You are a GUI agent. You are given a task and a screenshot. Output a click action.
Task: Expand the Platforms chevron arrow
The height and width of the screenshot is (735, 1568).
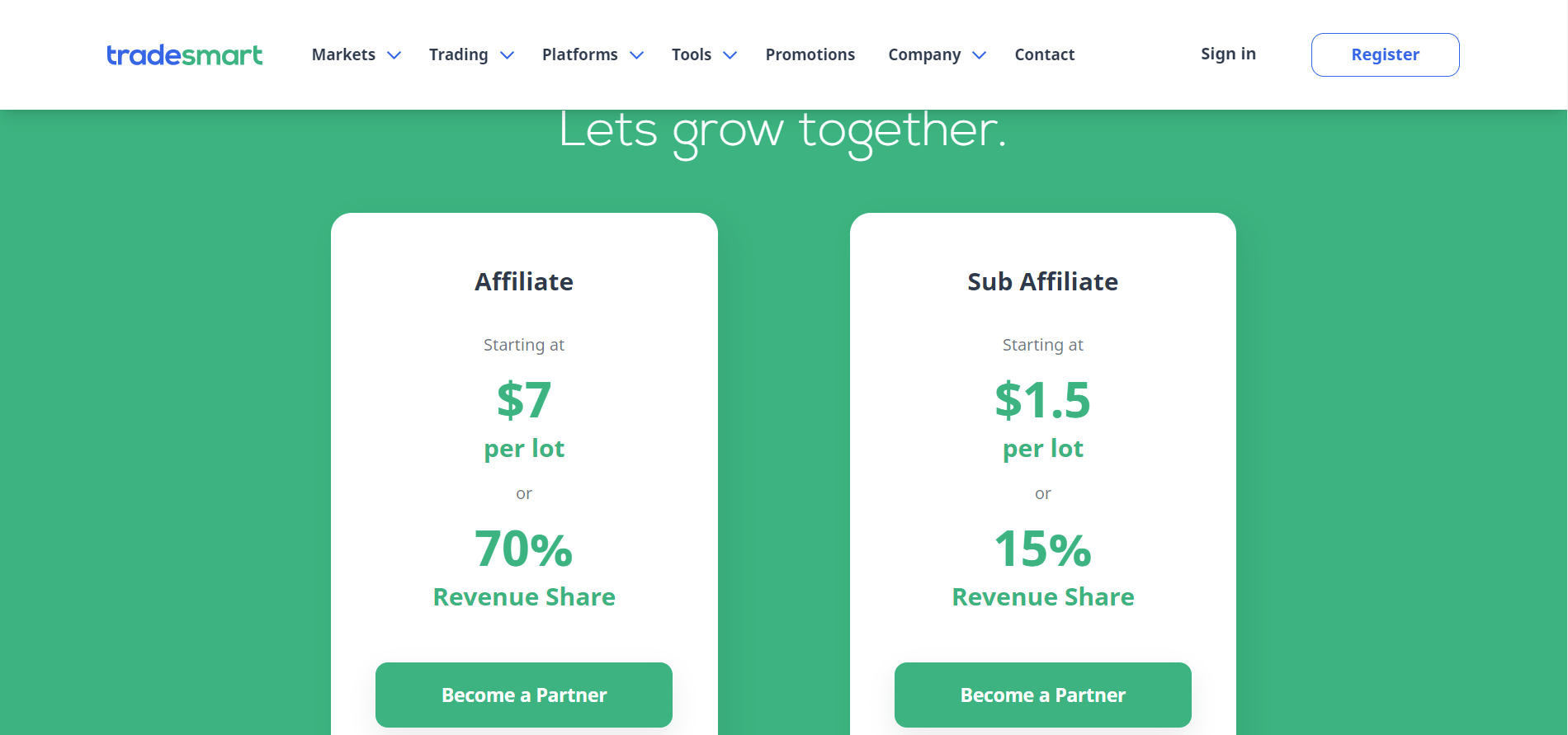coord(637,55)
